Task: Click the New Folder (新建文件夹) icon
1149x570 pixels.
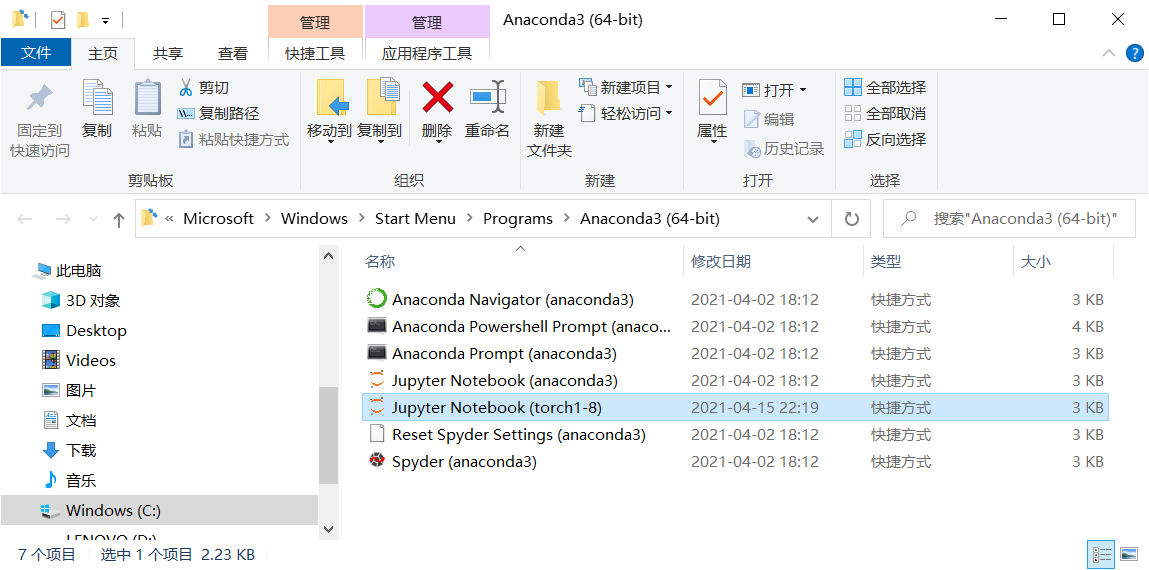Action: [549, 98]
